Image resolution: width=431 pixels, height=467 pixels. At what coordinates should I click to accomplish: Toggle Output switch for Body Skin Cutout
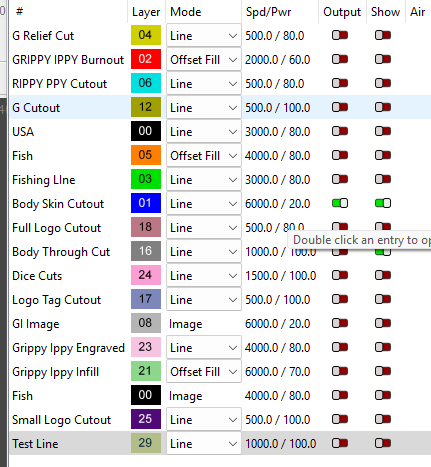coord(340,203)
